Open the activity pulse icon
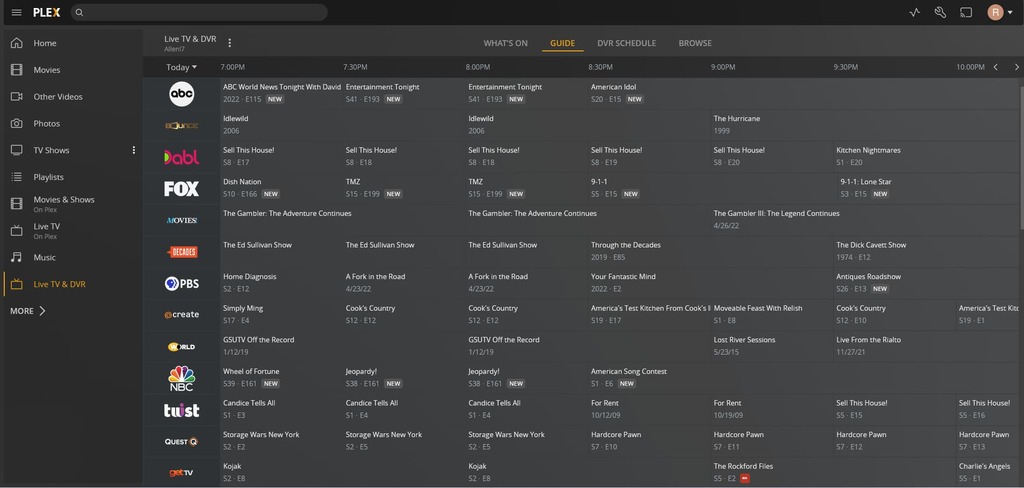This screenshot has width=1024, height=488. (x=914, y=12)
